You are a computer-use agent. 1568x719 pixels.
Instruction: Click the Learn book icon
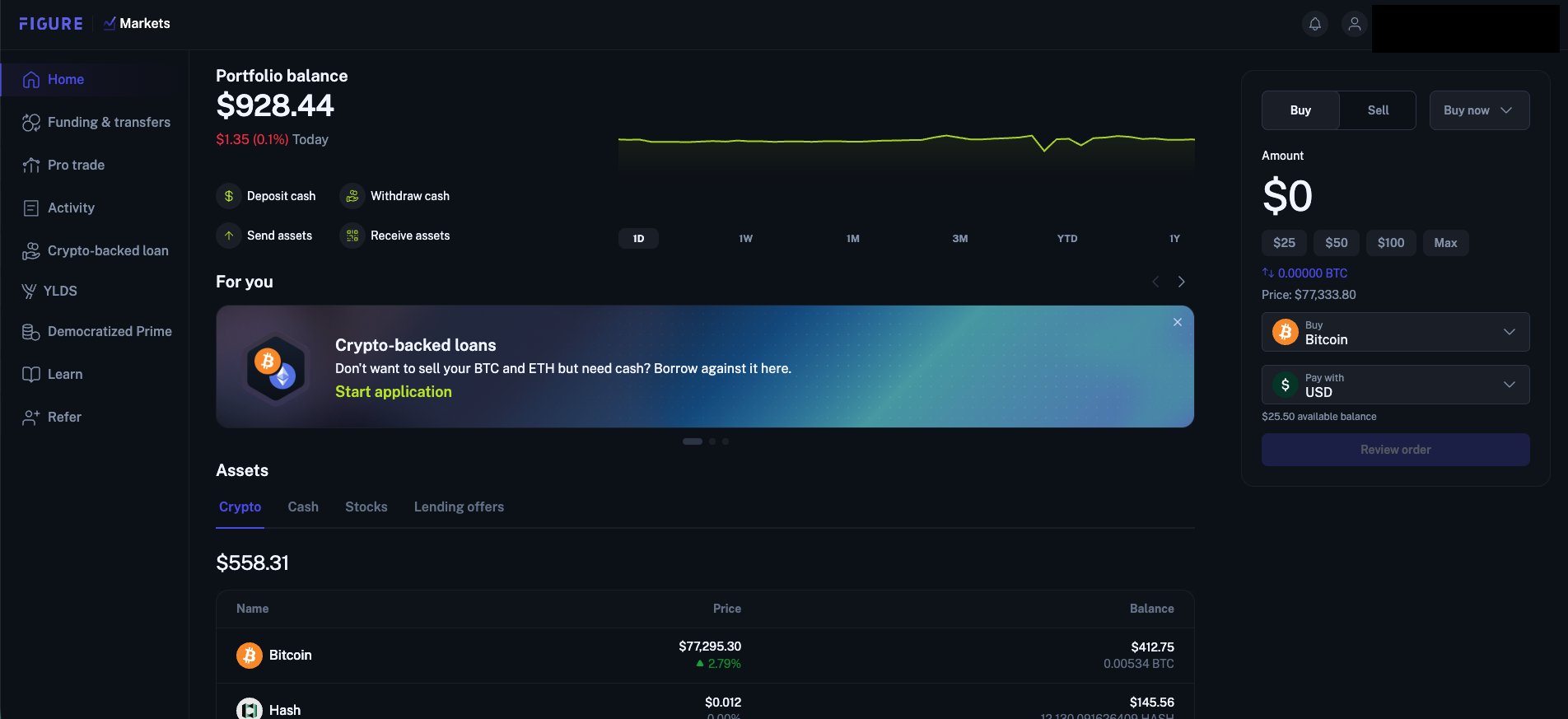(x=31, y=374)
